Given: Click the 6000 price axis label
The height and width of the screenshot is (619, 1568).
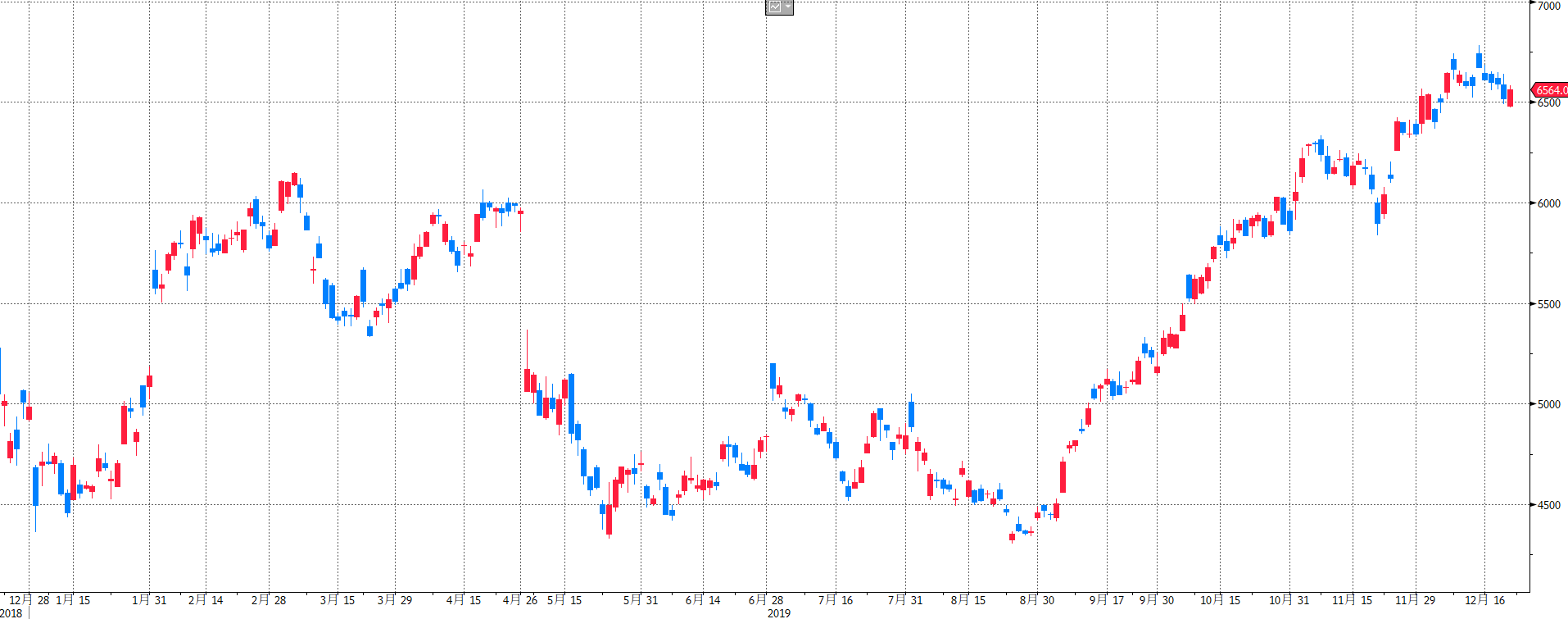Looking at the screenshot, I should (1548, 203).
